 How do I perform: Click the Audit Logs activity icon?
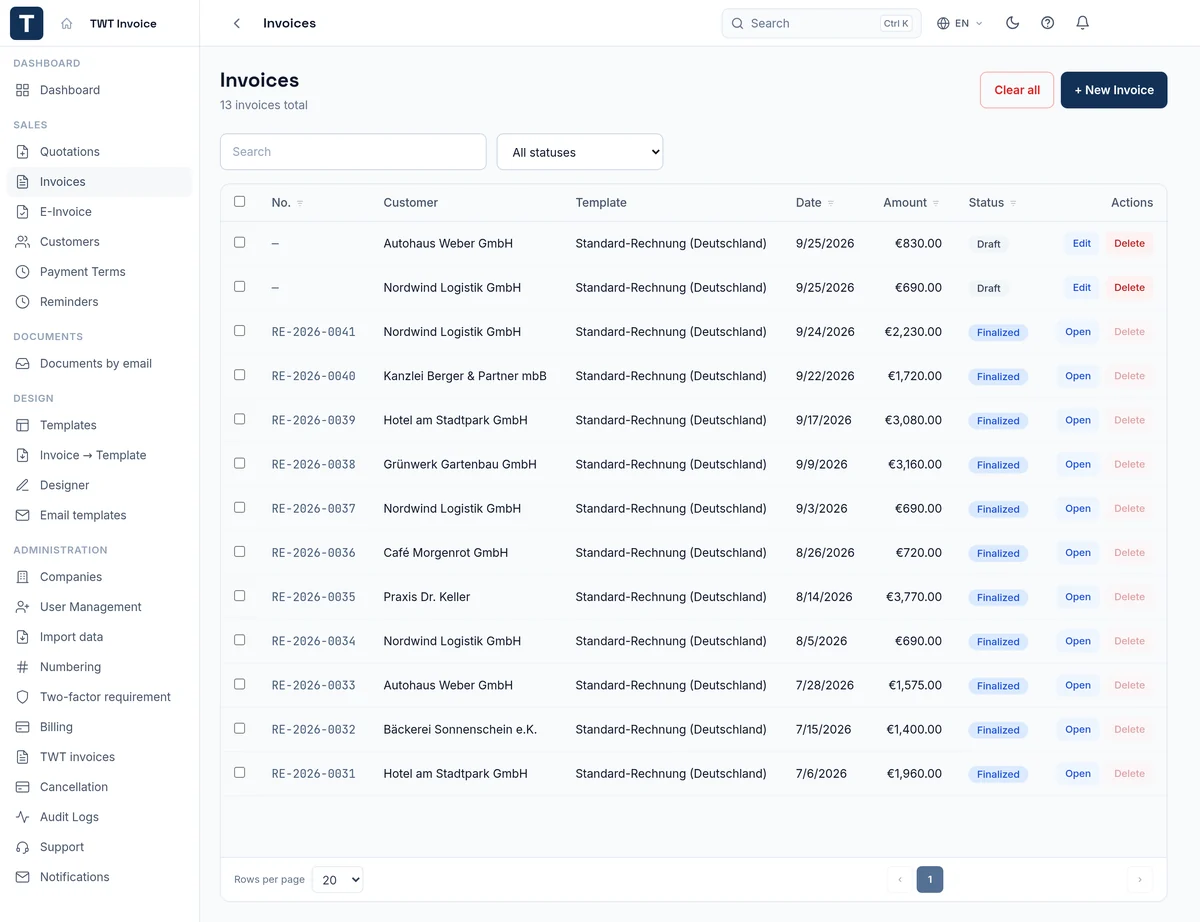point(23,817)
